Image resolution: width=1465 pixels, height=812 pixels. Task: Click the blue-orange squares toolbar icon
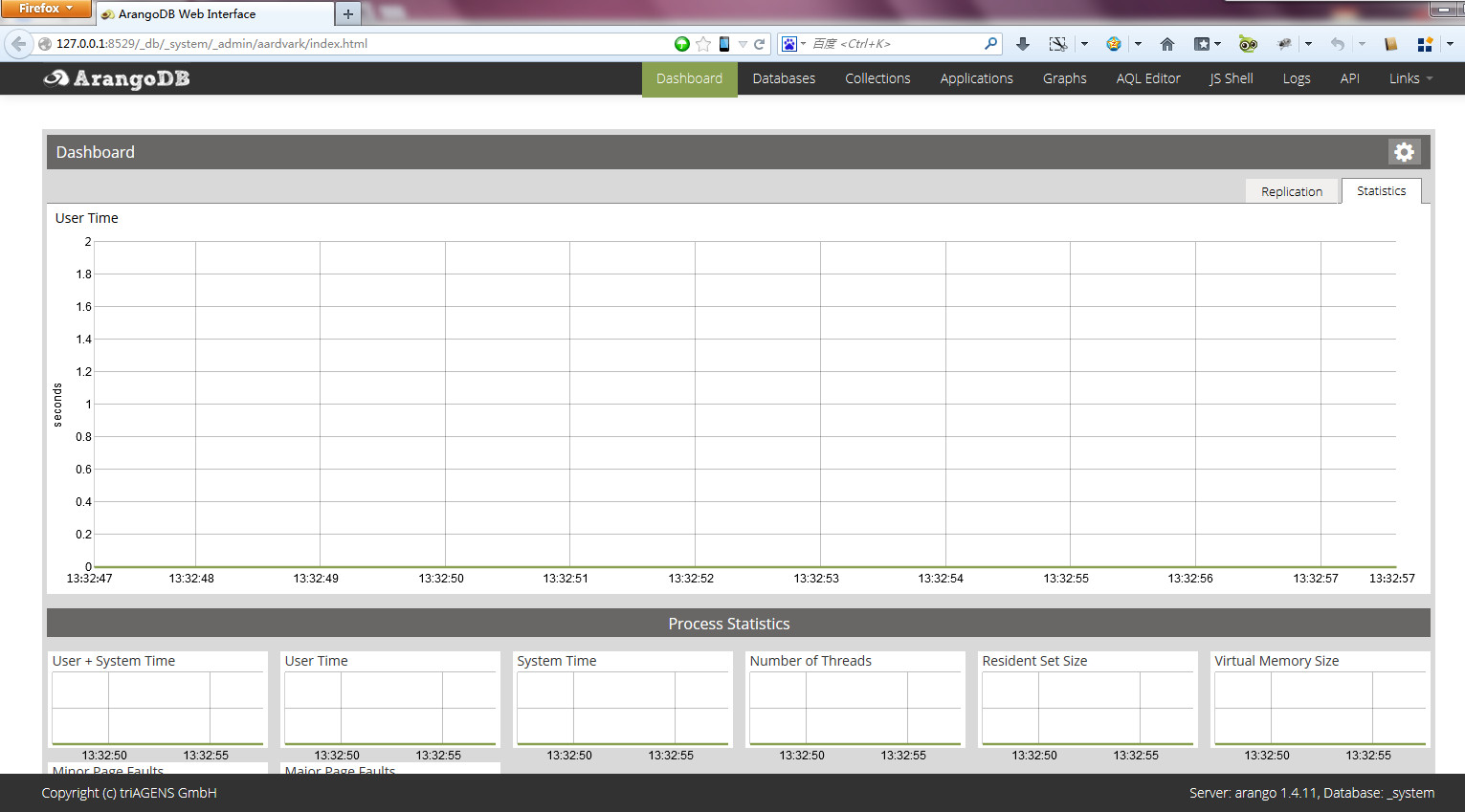pyautogui.click(x=1425, y=44)
